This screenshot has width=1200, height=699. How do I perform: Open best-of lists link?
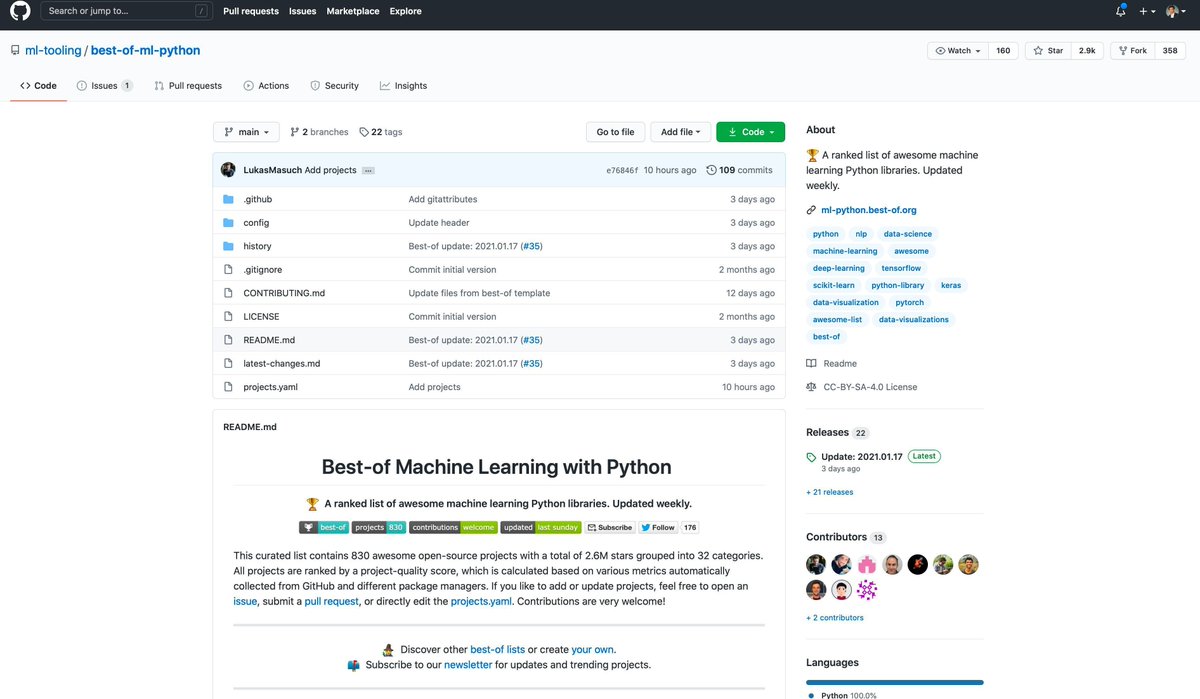coord(497,649)
